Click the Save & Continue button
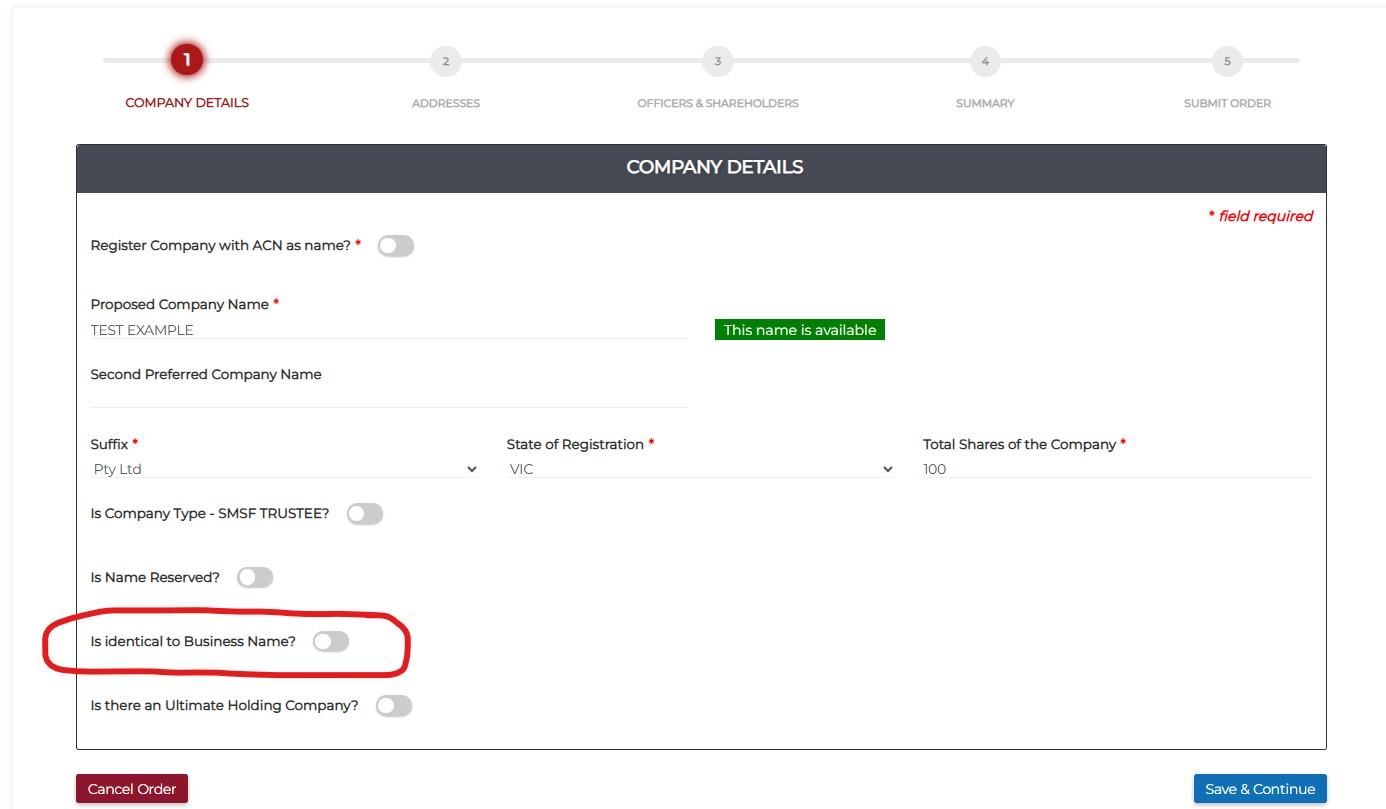Image resolution: width=1386 pixels, height=809 pixels. point(1259,789)
